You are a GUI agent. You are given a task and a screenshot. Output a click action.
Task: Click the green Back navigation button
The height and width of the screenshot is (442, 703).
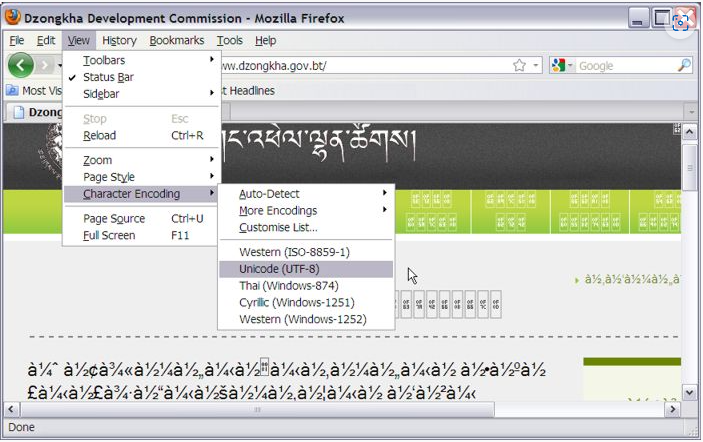pyautogui.click(x=22, y=65)
